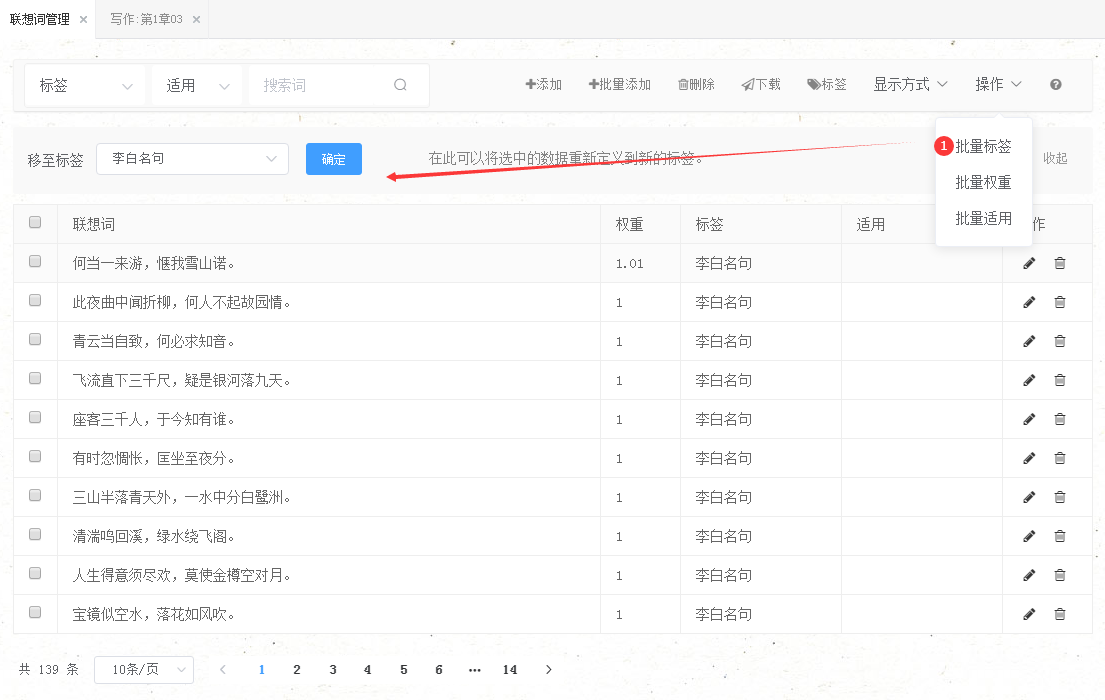Check the row 青云当自致，何必求知音。
1105x700 pixels.
click(x=35, y=339)
